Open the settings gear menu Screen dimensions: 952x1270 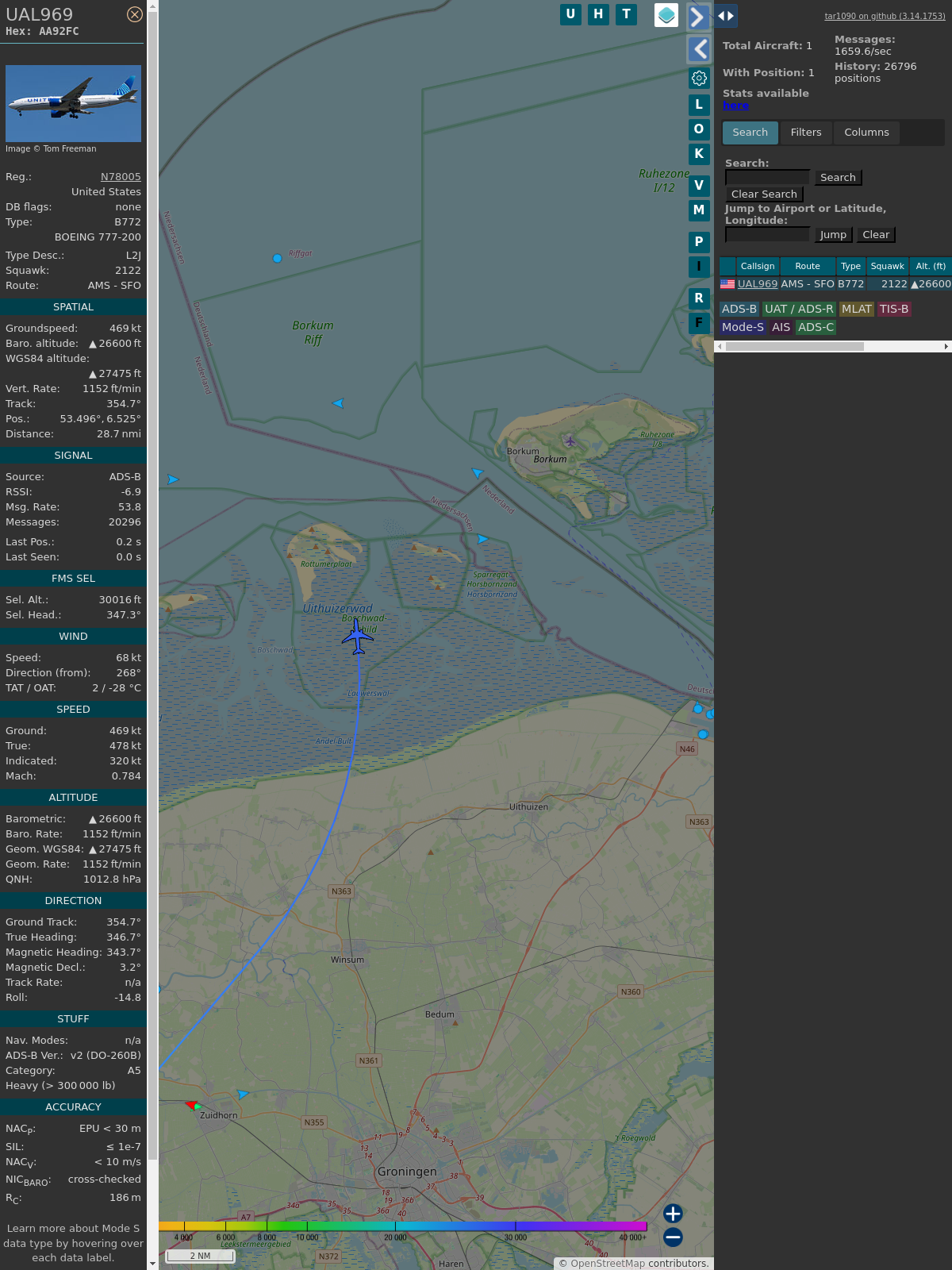click(699, 78)
